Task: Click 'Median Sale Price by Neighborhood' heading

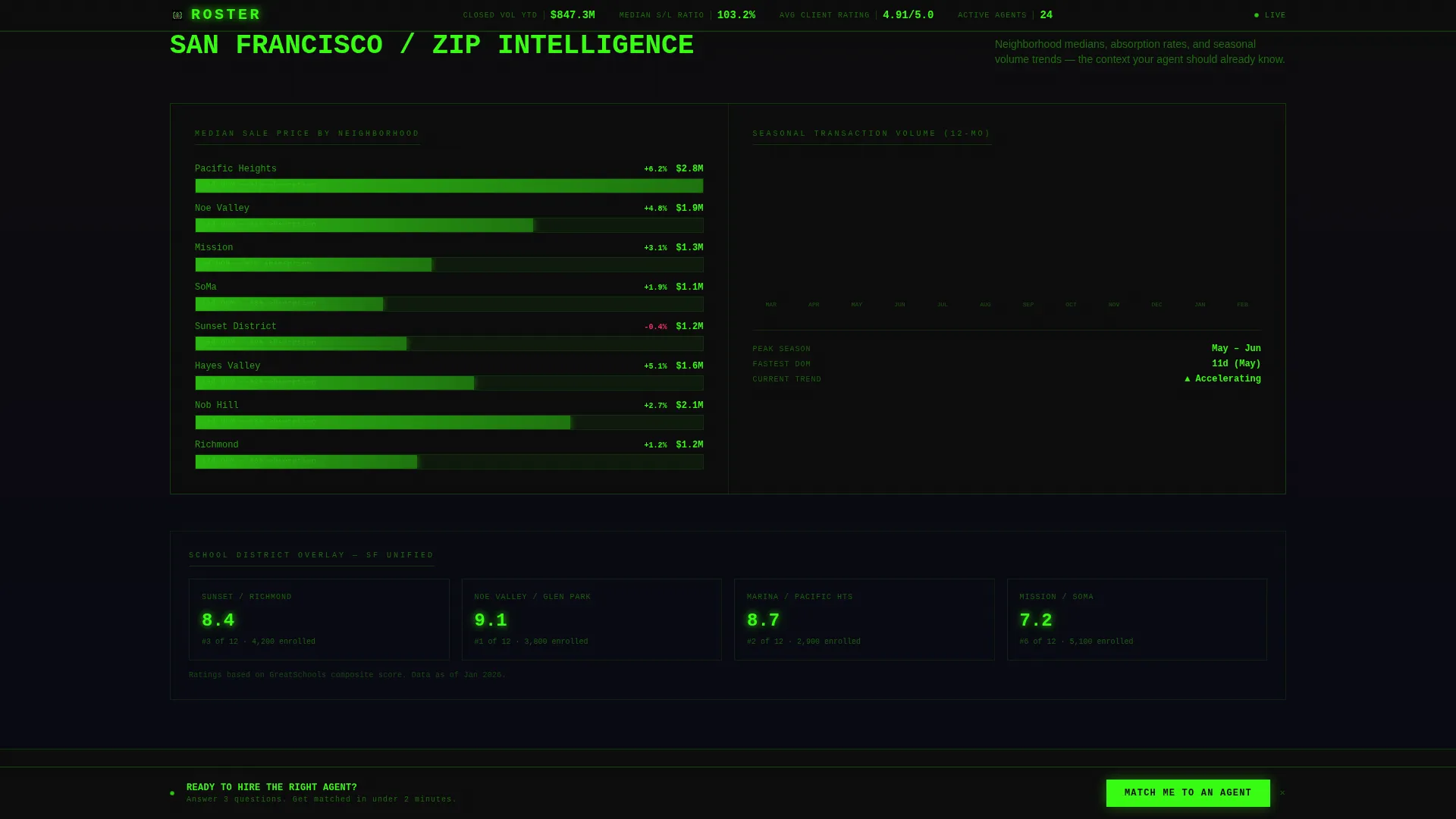Action: [307, 133]
